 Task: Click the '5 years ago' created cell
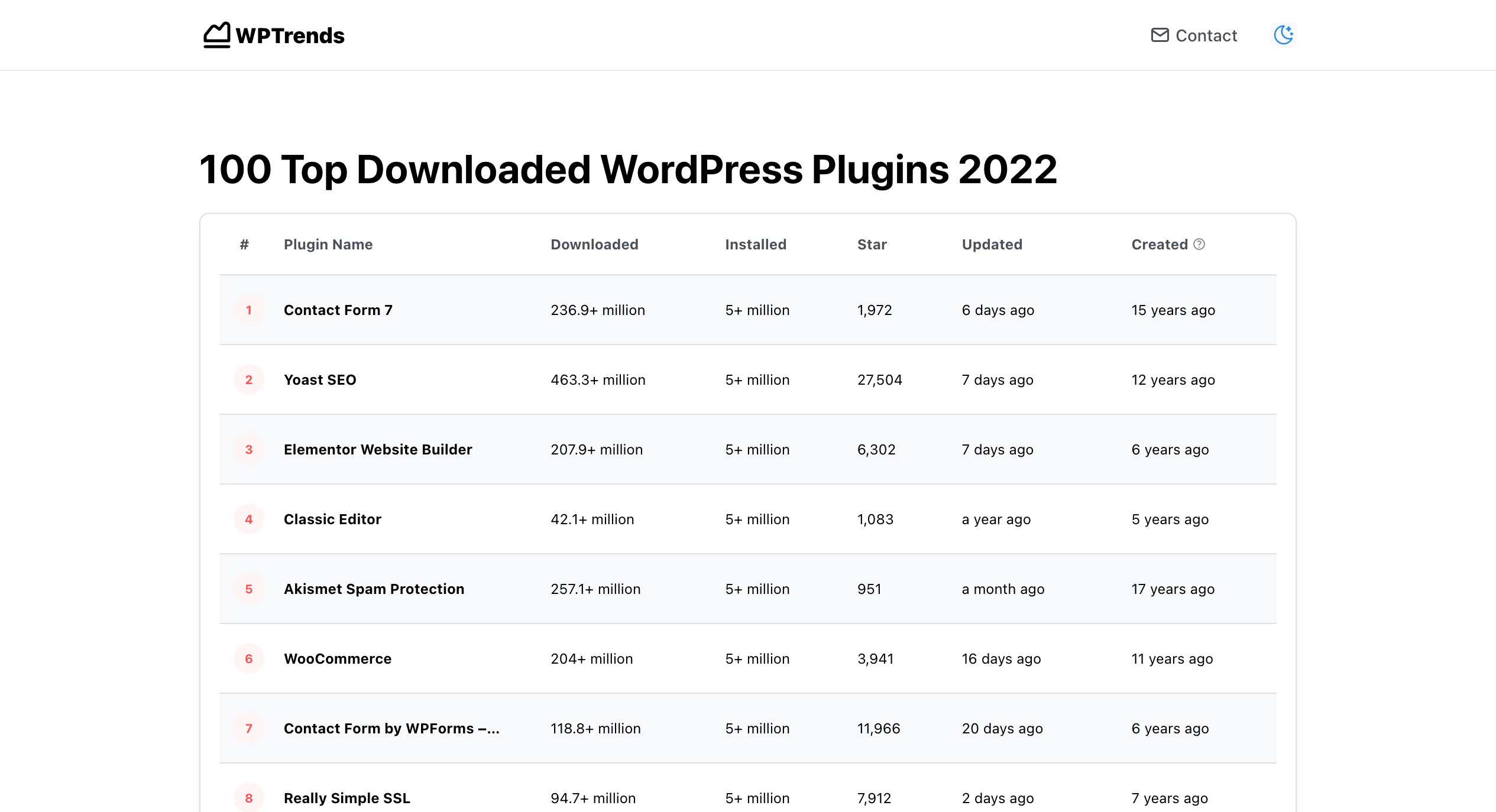[1170, 519]
